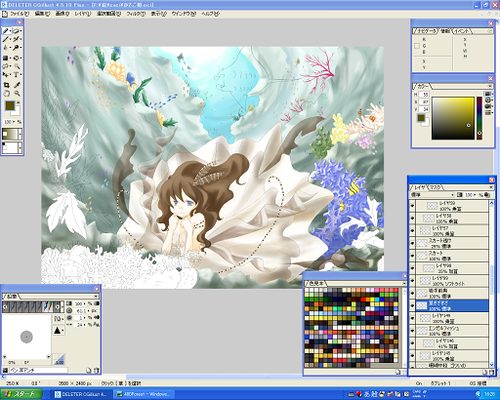Select the Crop tool in the toolbox

point(7,85)
